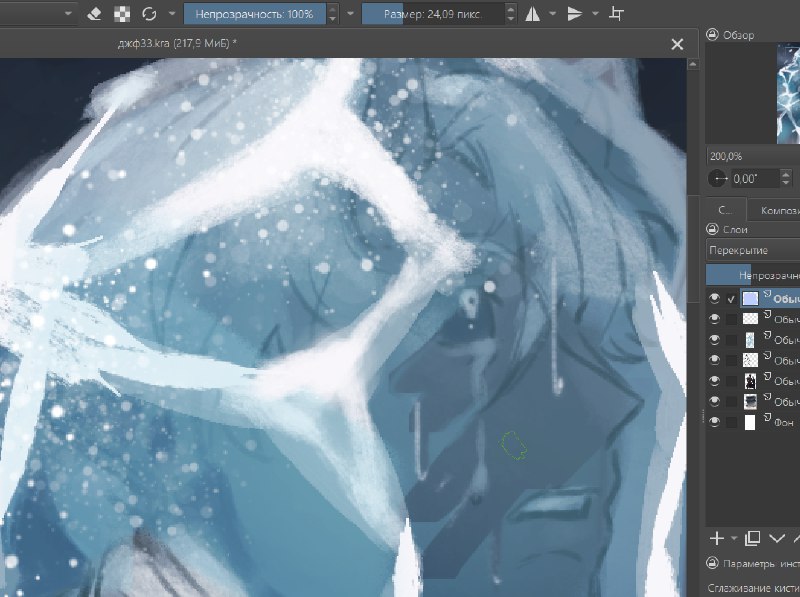Open the horizontal mirror options dropdown

(x=553, y=14)
